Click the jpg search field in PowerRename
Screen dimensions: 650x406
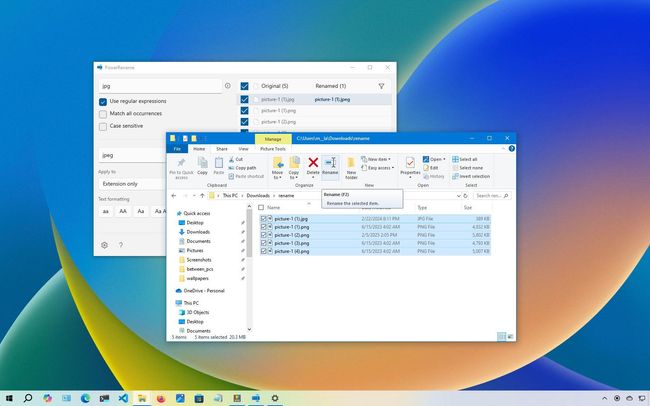[160, 86]
